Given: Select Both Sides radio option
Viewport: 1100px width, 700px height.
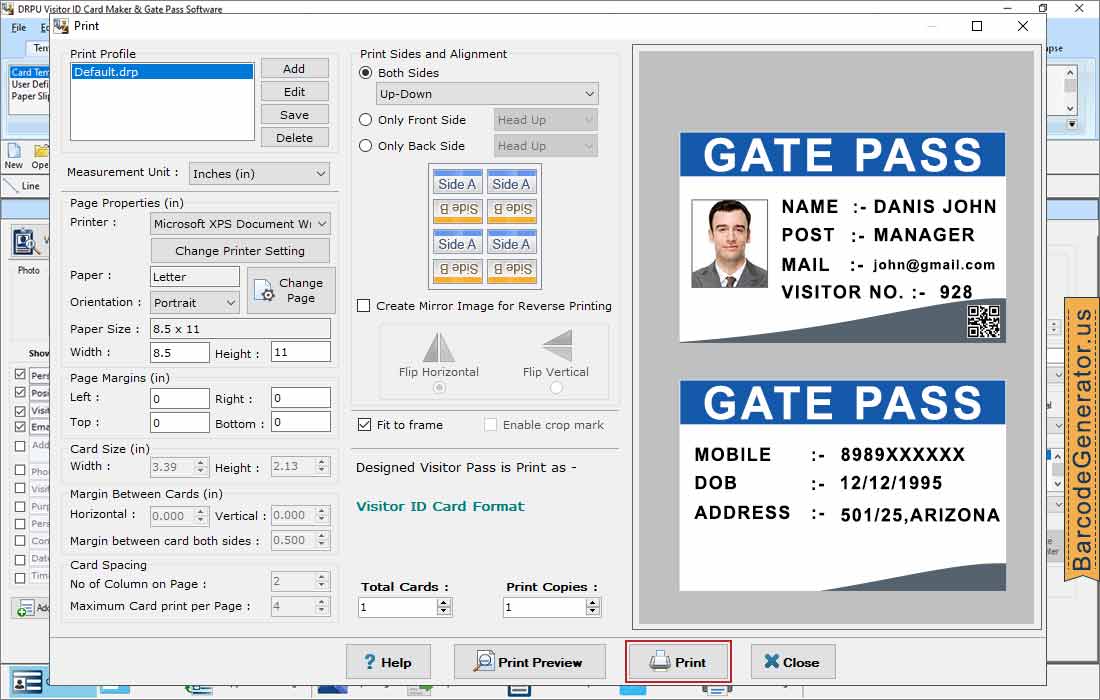Looking at the screenshot, I should pos(365,73).
